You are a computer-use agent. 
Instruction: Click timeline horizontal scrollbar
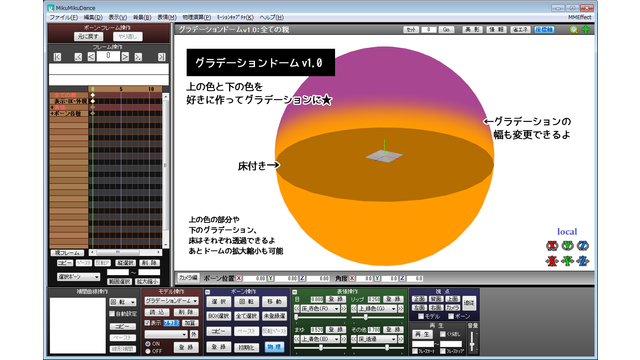click(x=125, y=252)
